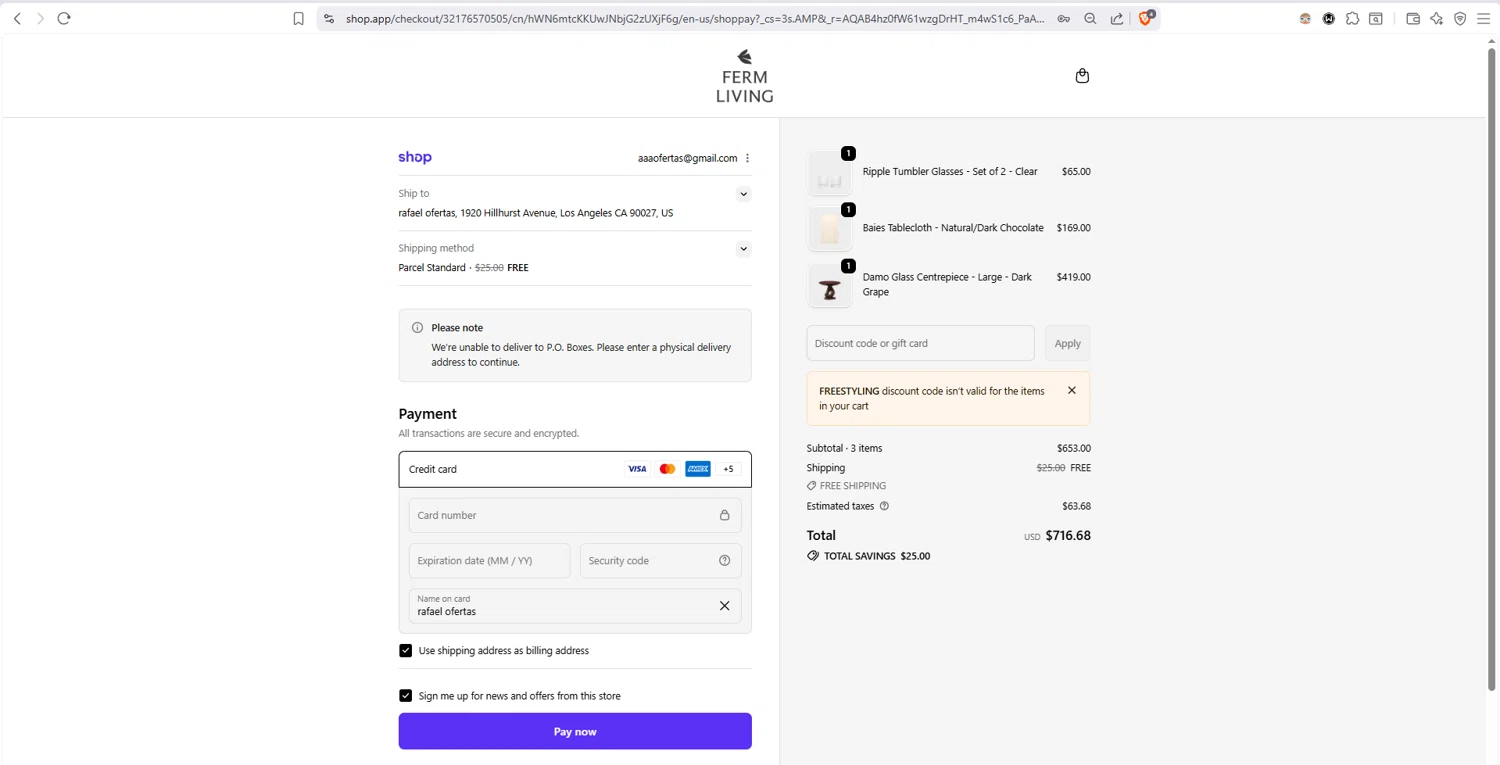This screenshot has height=765, width=1500.
Task: Expand the Ship to address section
Action: click(743, 194)
